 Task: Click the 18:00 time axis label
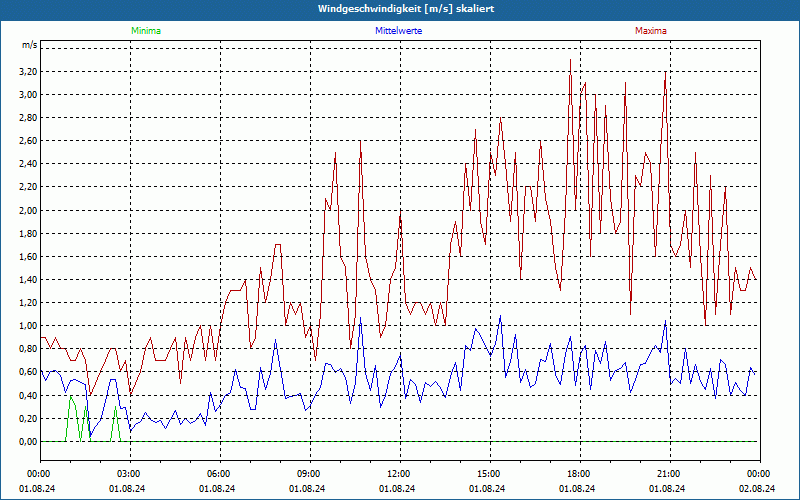coord(580,474)
